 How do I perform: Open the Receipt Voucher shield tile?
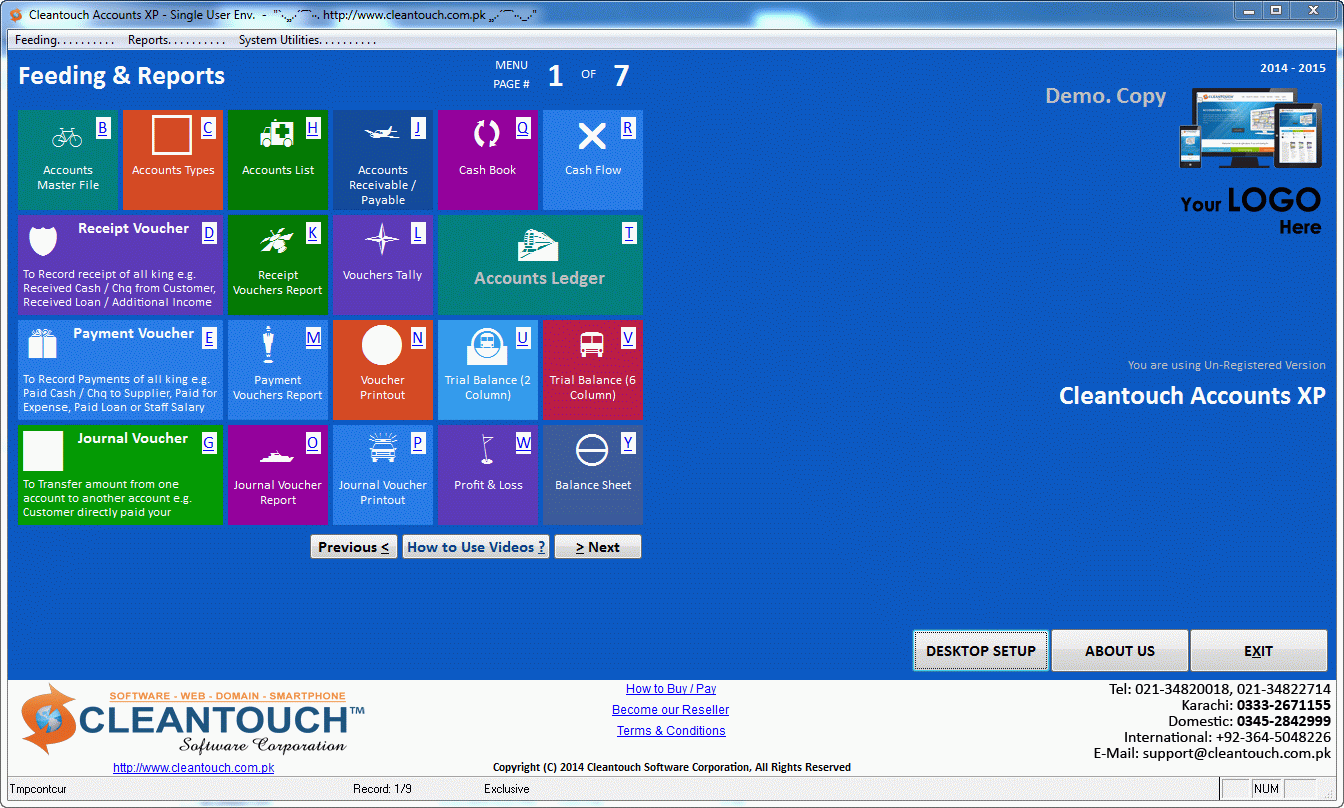pyautogui.click(x=120, y=265)
